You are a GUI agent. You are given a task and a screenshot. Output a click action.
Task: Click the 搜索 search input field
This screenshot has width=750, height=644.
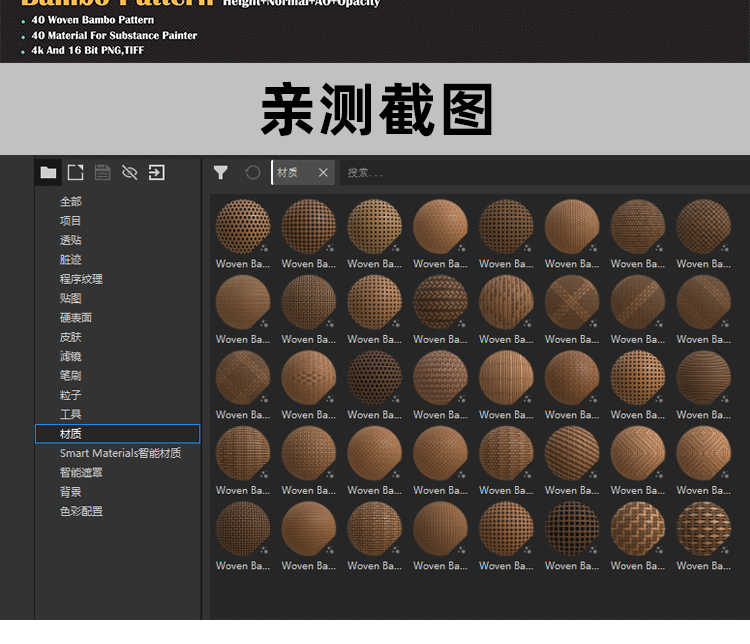tap(540, 173)
